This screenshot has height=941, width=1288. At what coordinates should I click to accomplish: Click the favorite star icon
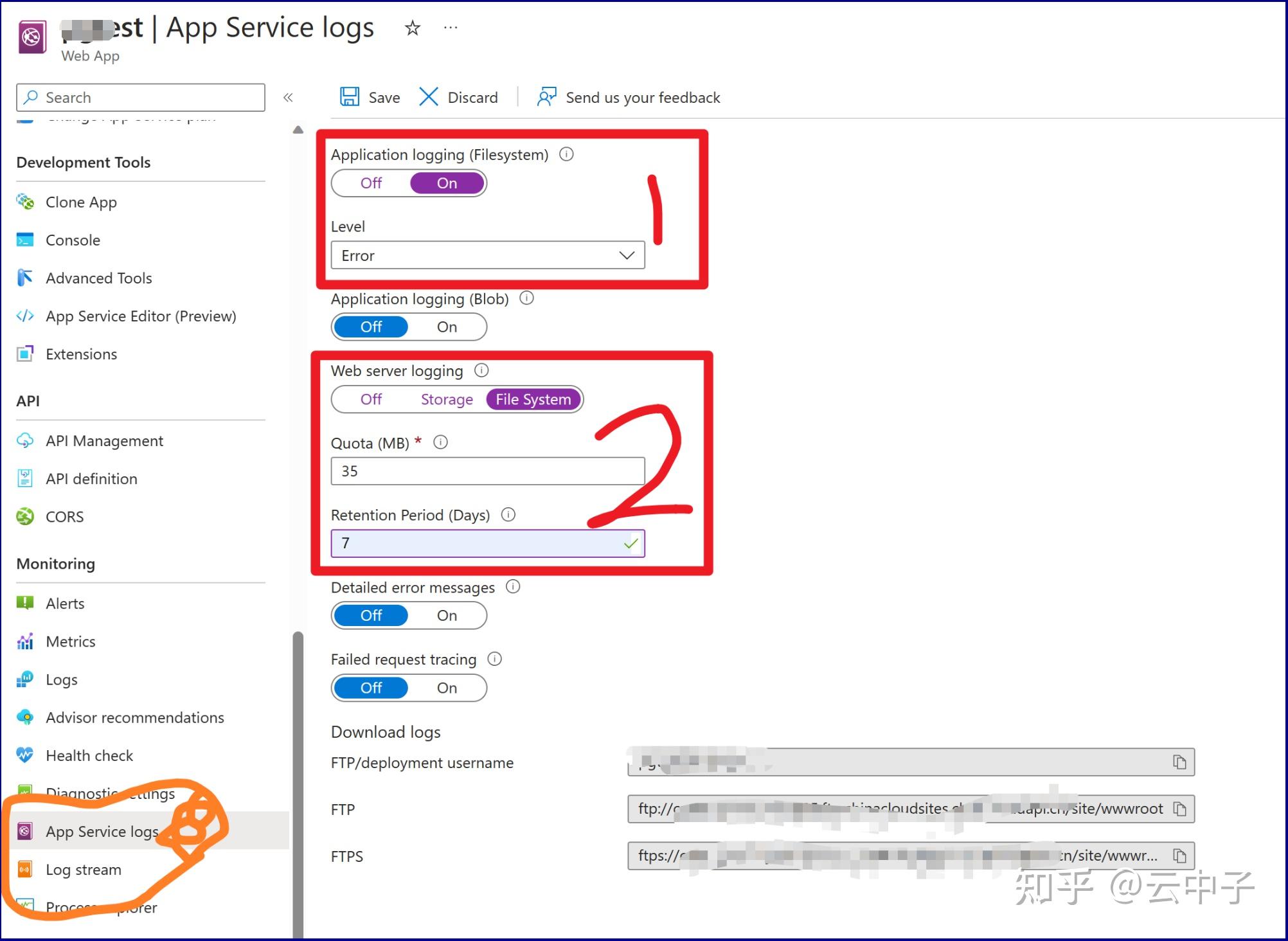click(x=413, y=28)
